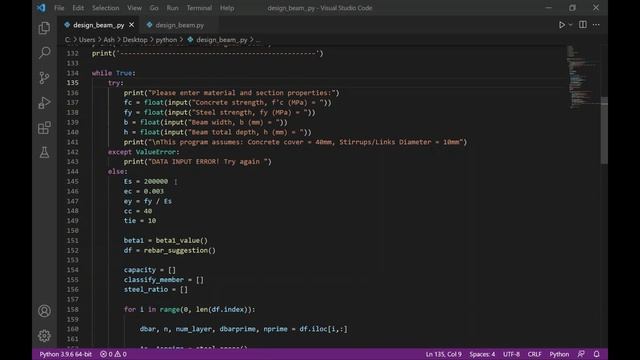Open the File menu
Image resolution: width=640 pixels, height=360 pixels.
(59, 8)
